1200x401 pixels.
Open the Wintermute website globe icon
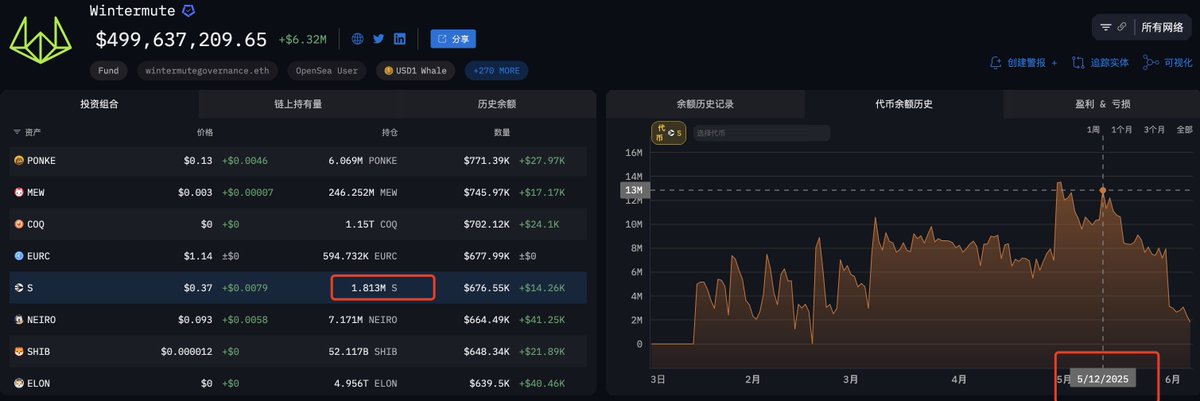coord(357,39)
